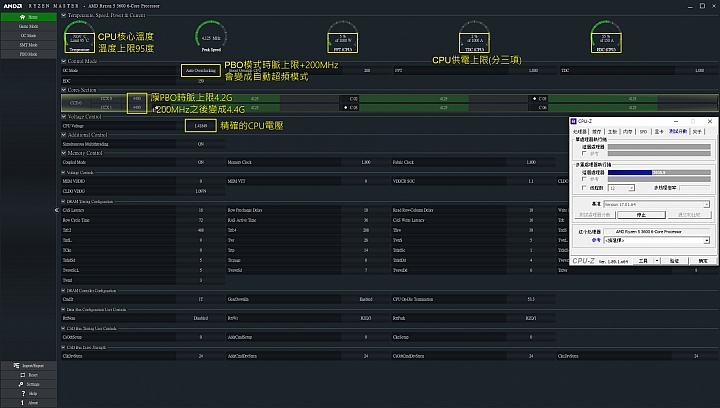Click the blue 參考 reference link in CPU-Z
This screenshot has width=720, height=408.
point(596,240)
